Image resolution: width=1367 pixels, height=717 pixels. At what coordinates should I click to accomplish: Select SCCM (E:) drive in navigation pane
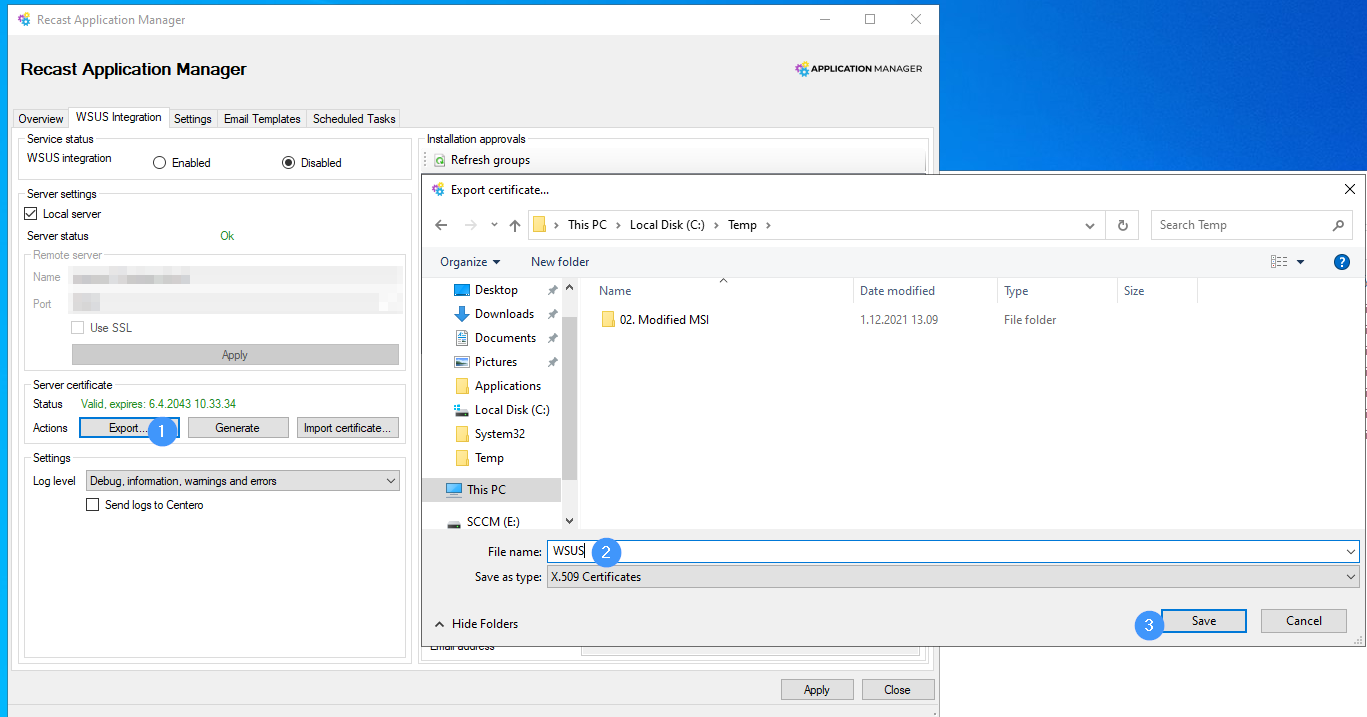tap(493, 522)
